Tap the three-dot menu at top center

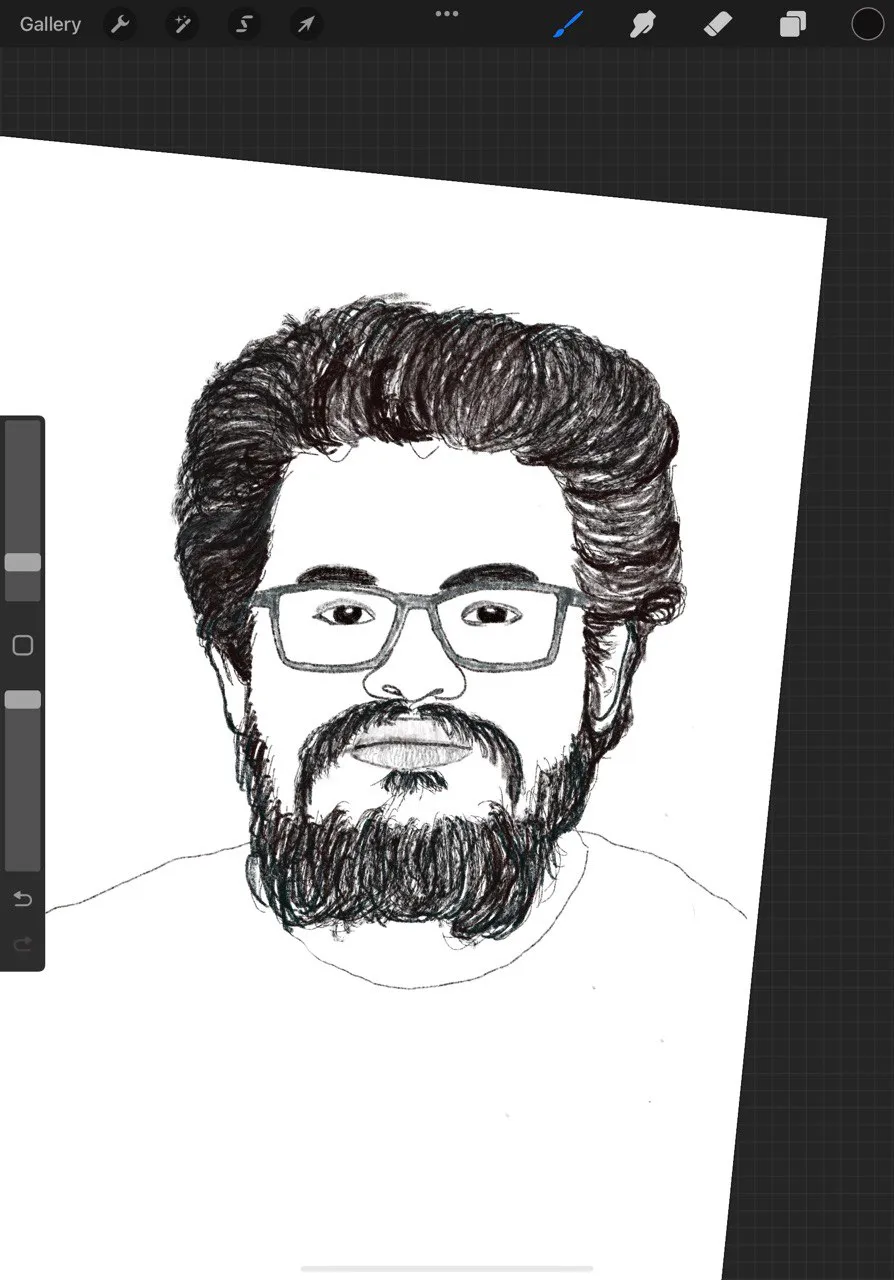point(447,14)
